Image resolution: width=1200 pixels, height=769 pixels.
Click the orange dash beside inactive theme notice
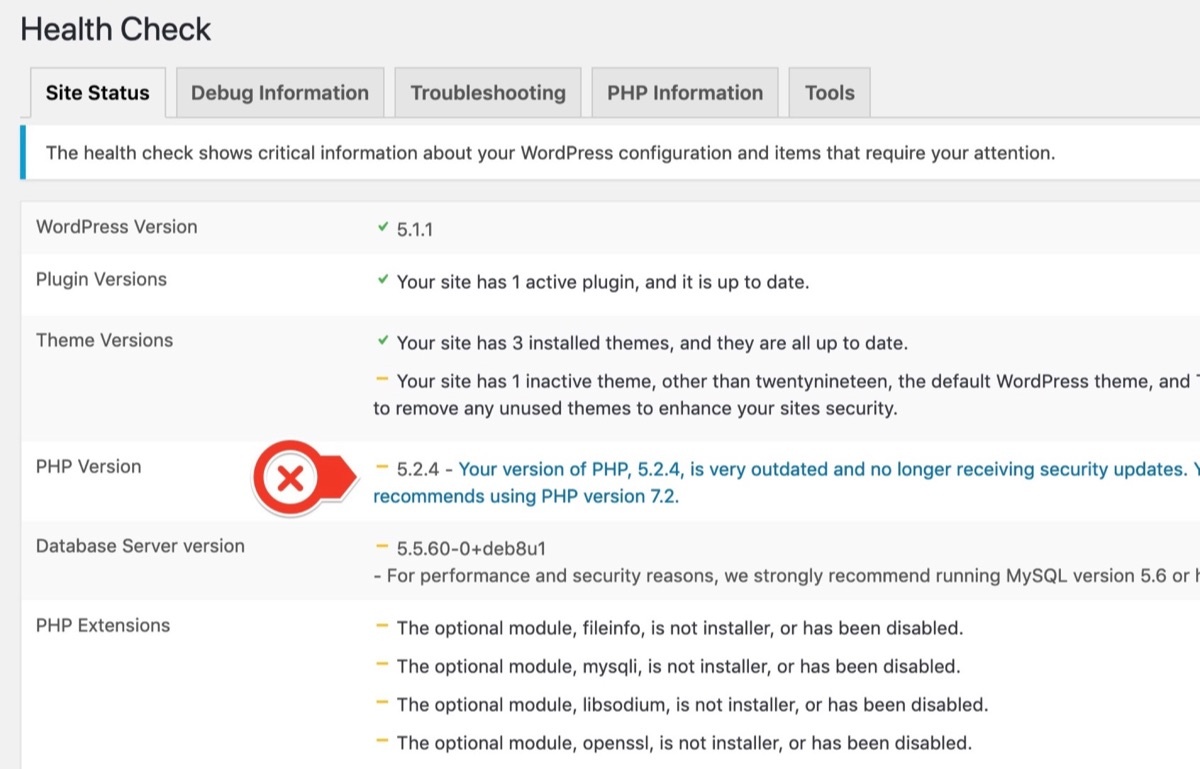tap(382, 379)
